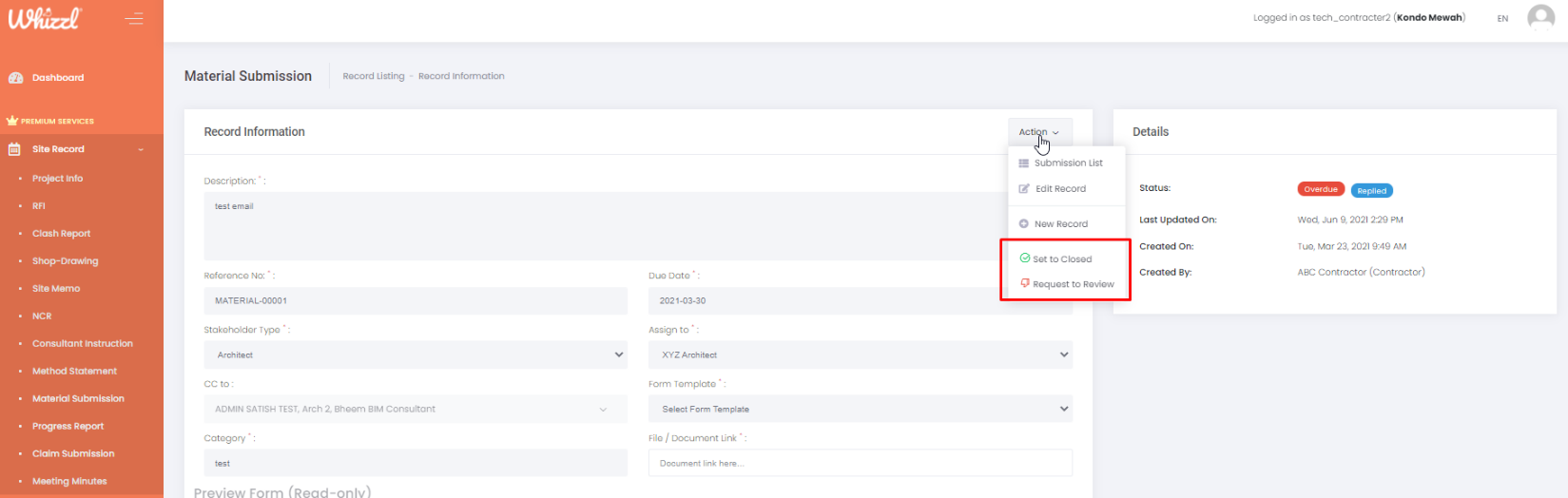The image size is (1568, 498).
Task: Click the Edit Record pencil icon
Action: click(1024, 189)
